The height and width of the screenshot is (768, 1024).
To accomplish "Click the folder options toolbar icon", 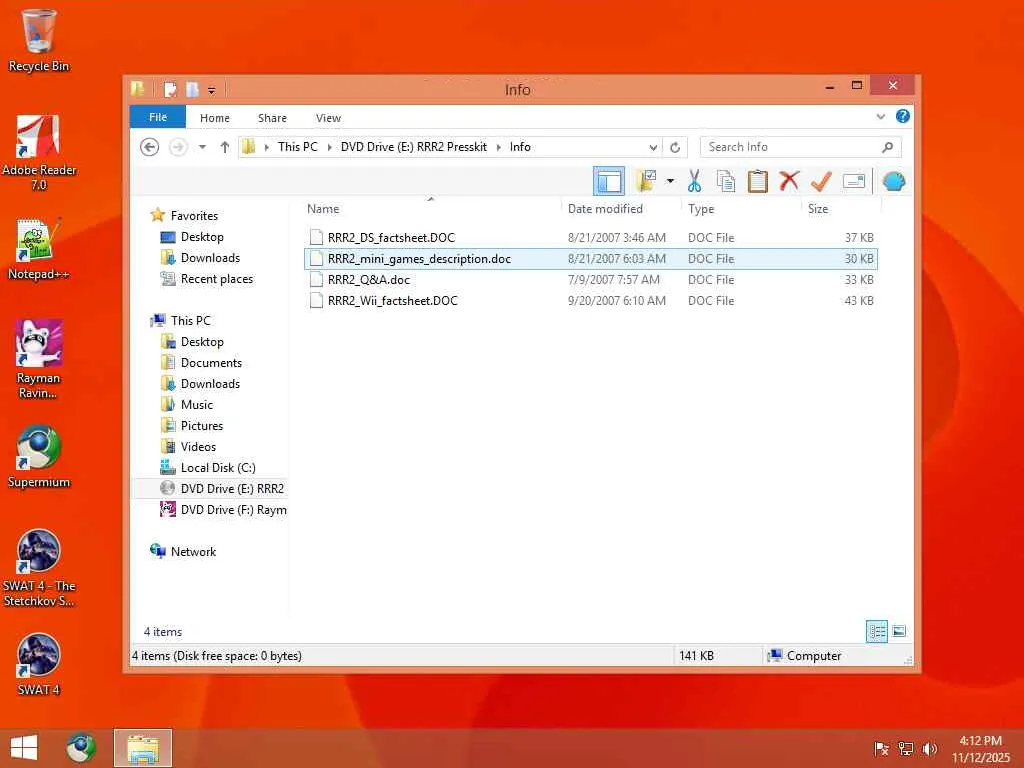I will coord(646,181).
